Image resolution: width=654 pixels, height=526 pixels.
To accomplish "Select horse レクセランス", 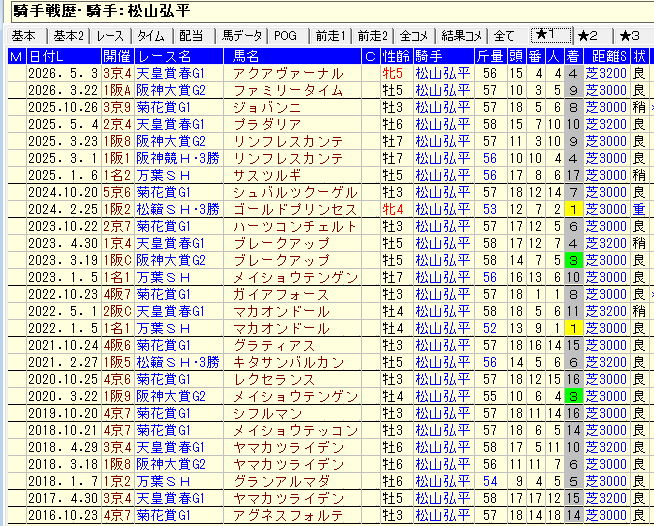I will click(x=274, y=380).
